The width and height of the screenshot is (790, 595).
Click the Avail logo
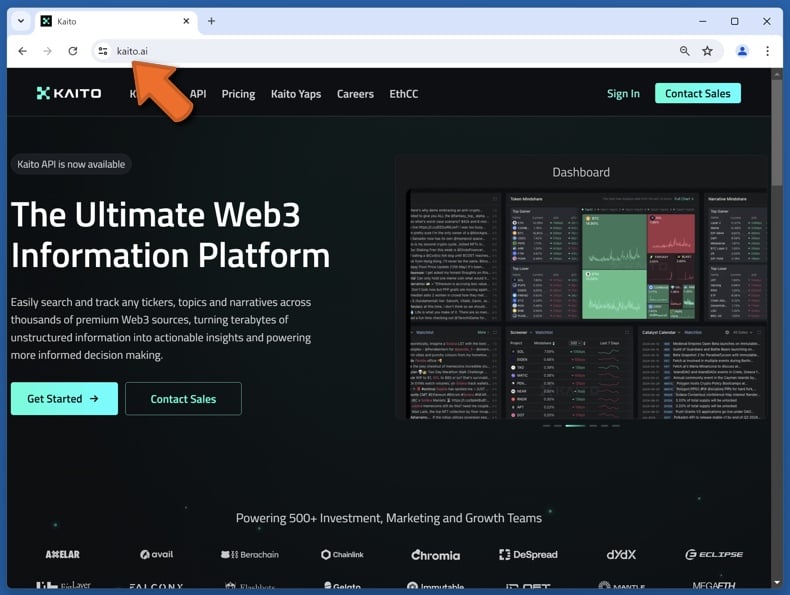[156, 554]
